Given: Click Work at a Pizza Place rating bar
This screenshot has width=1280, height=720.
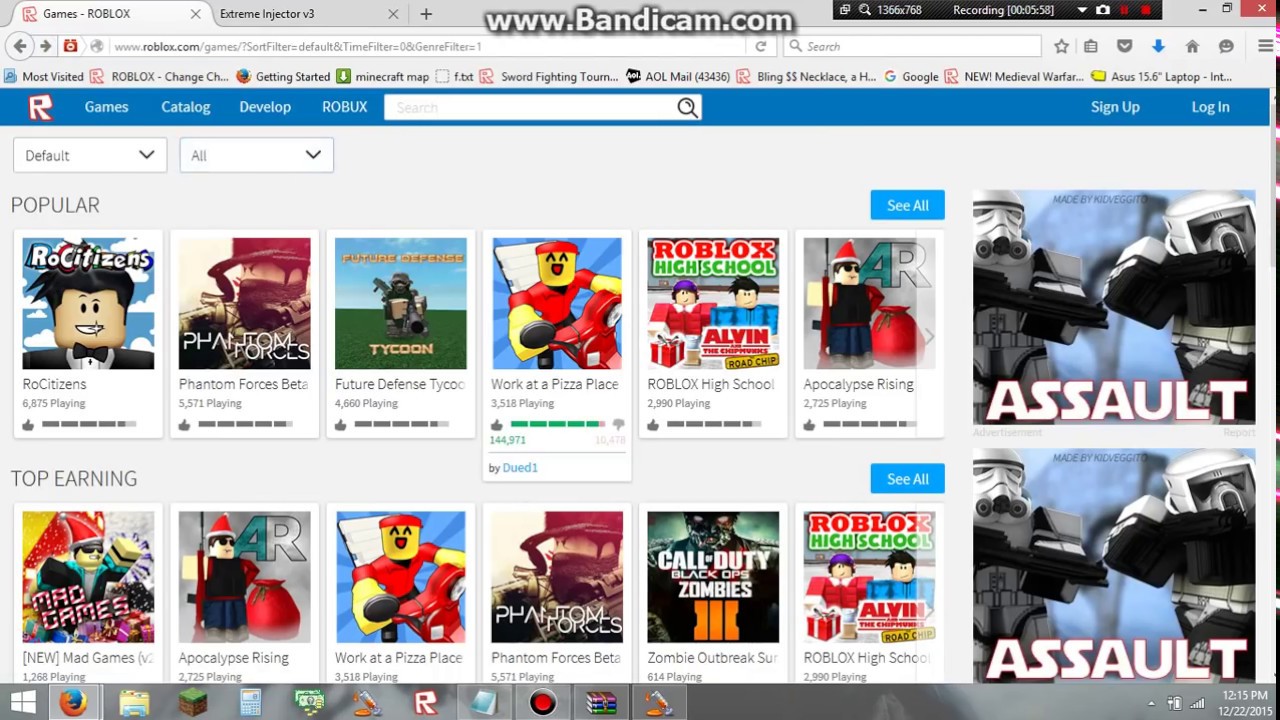Looking at the screenshot, I should pos(557,425).
